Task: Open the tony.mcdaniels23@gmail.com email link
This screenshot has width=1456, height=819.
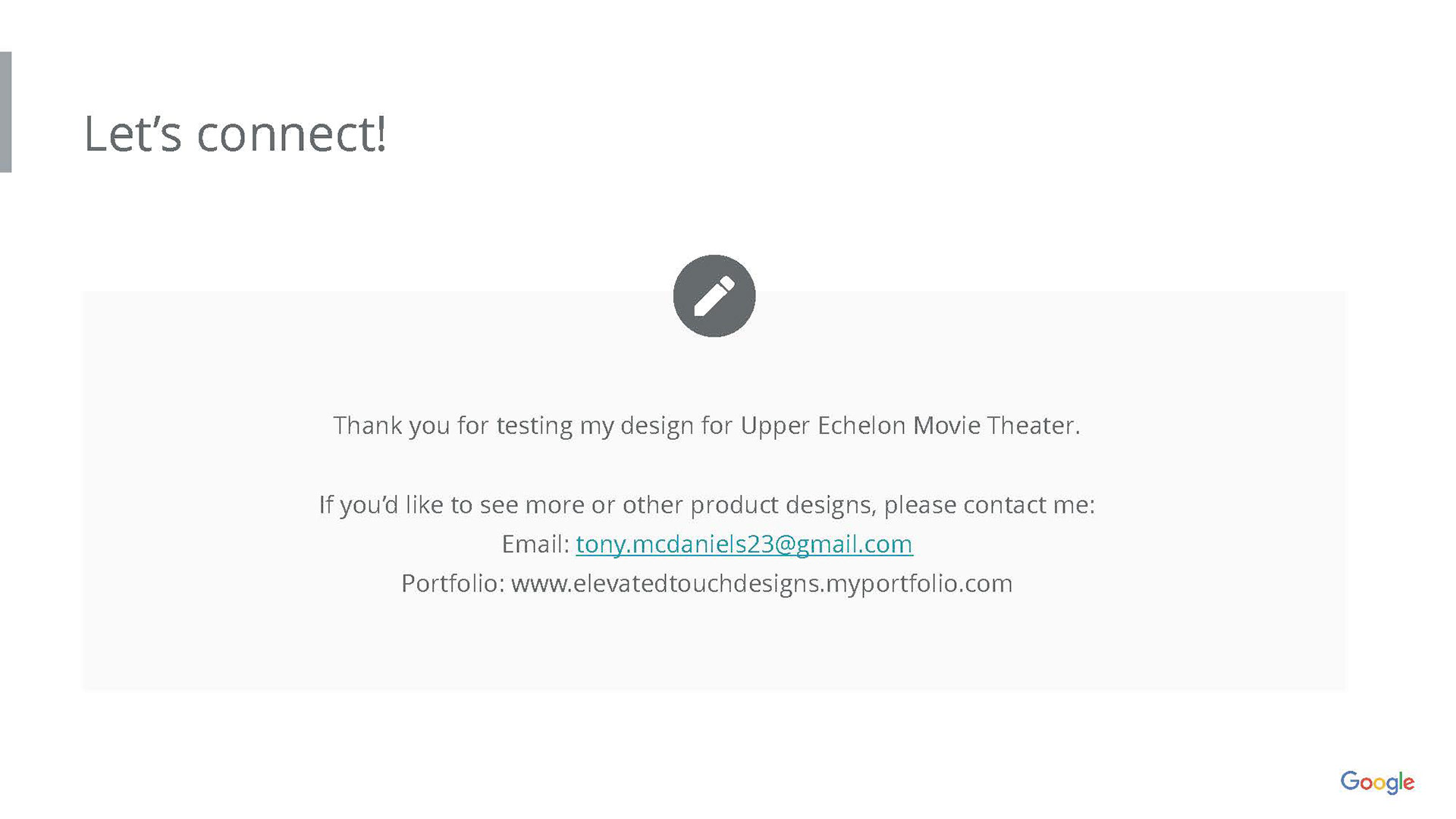Action: point(744,544)
